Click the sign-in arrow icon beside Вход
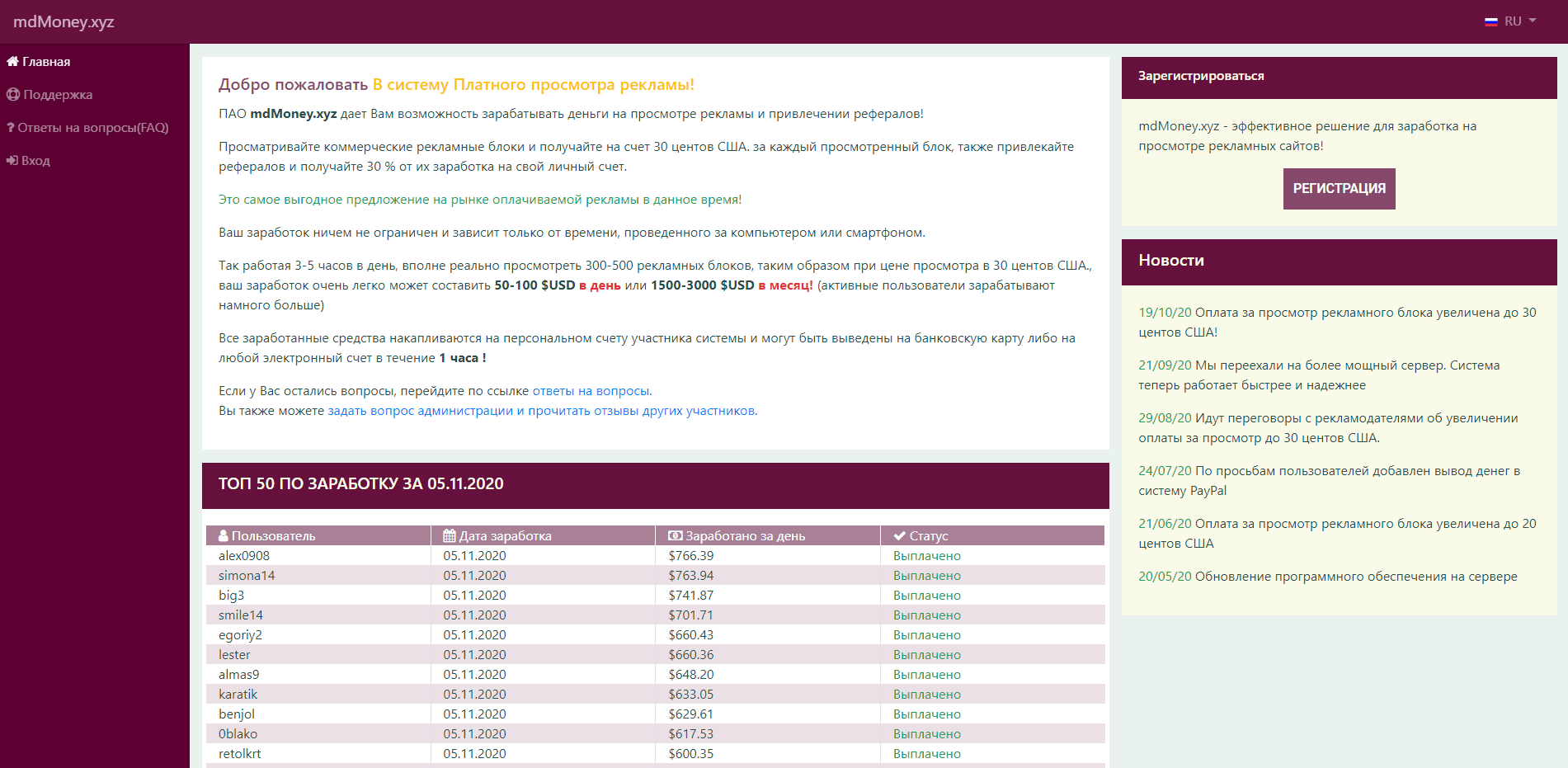 pos(12,161)
